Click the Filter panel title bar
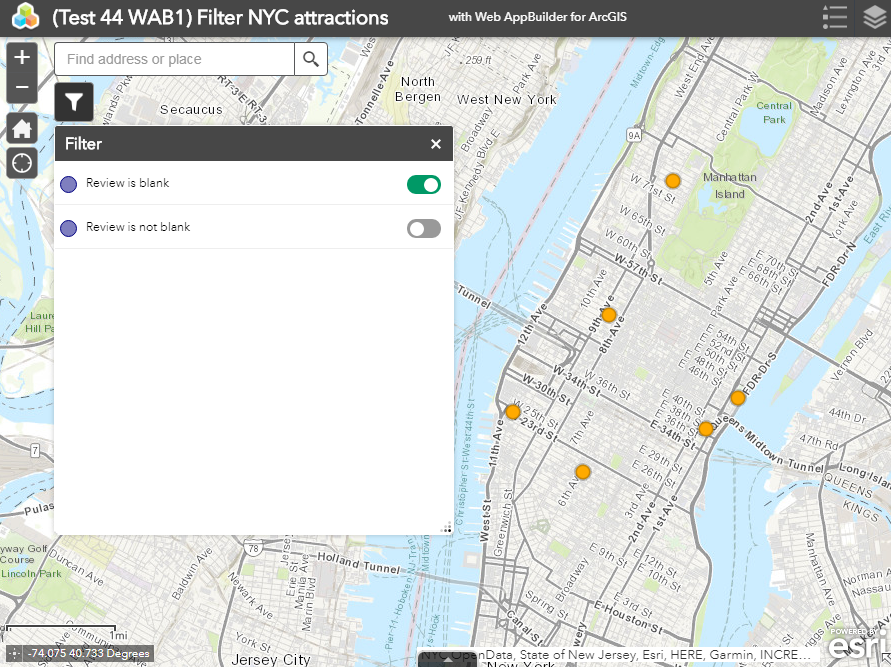This screenshot has width=891, height=667. pos(253,144)
